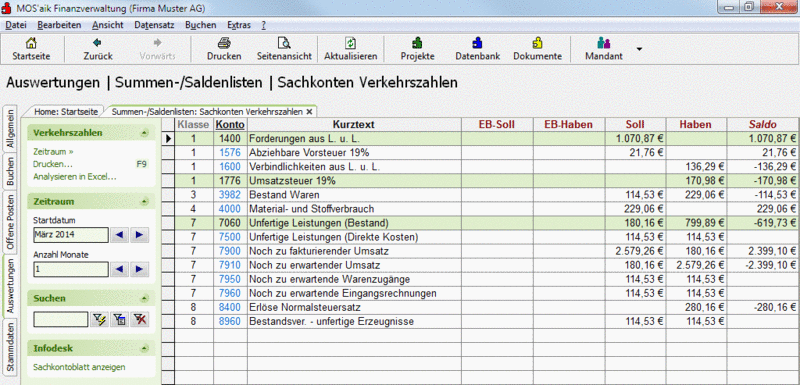Open the Buchen menu
800x385 pixels.
click(x=201, y=24)
